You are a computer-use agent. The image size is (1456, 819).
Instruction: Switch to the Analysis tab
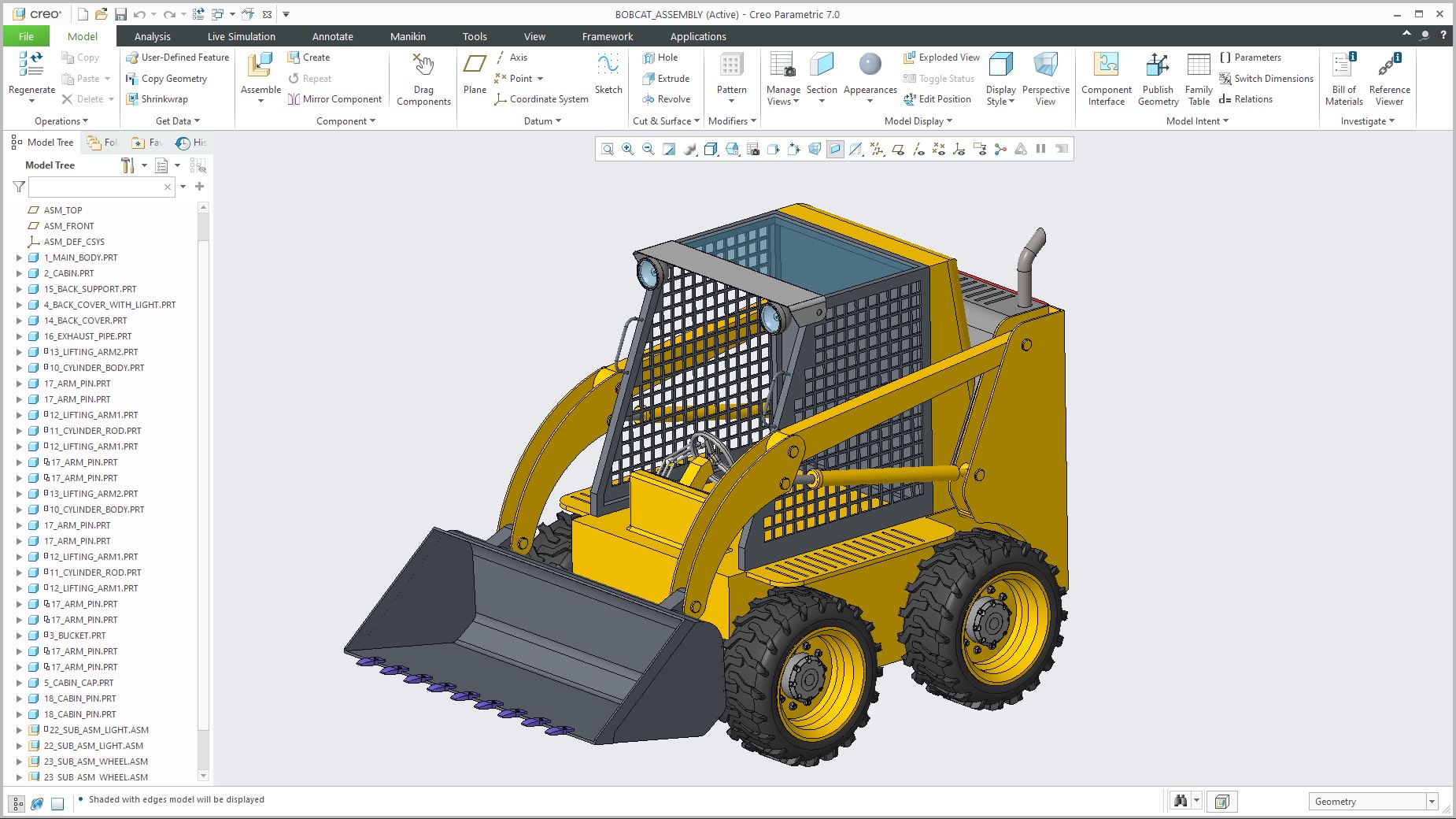point(152,36)
